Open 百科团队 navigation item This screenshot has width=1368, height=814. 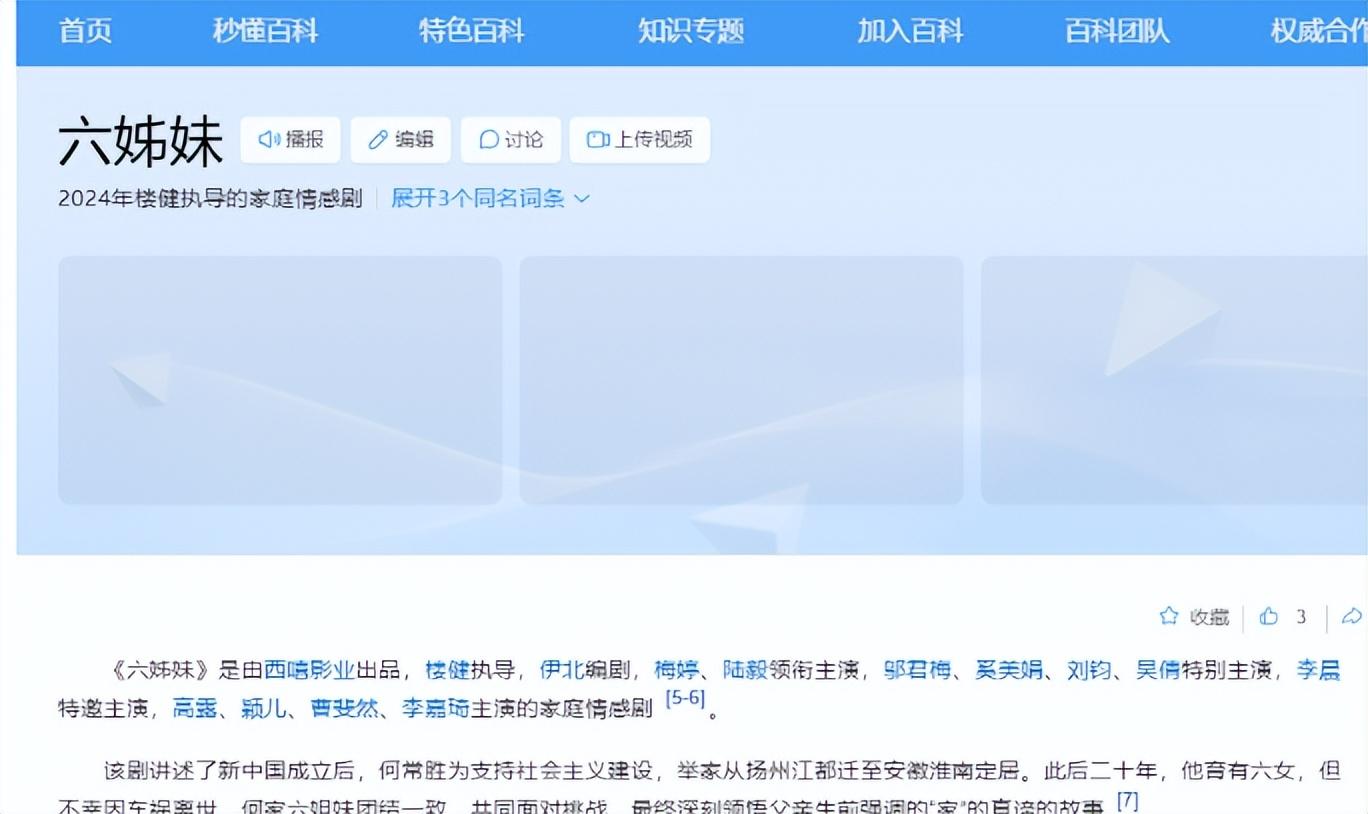1117,31
